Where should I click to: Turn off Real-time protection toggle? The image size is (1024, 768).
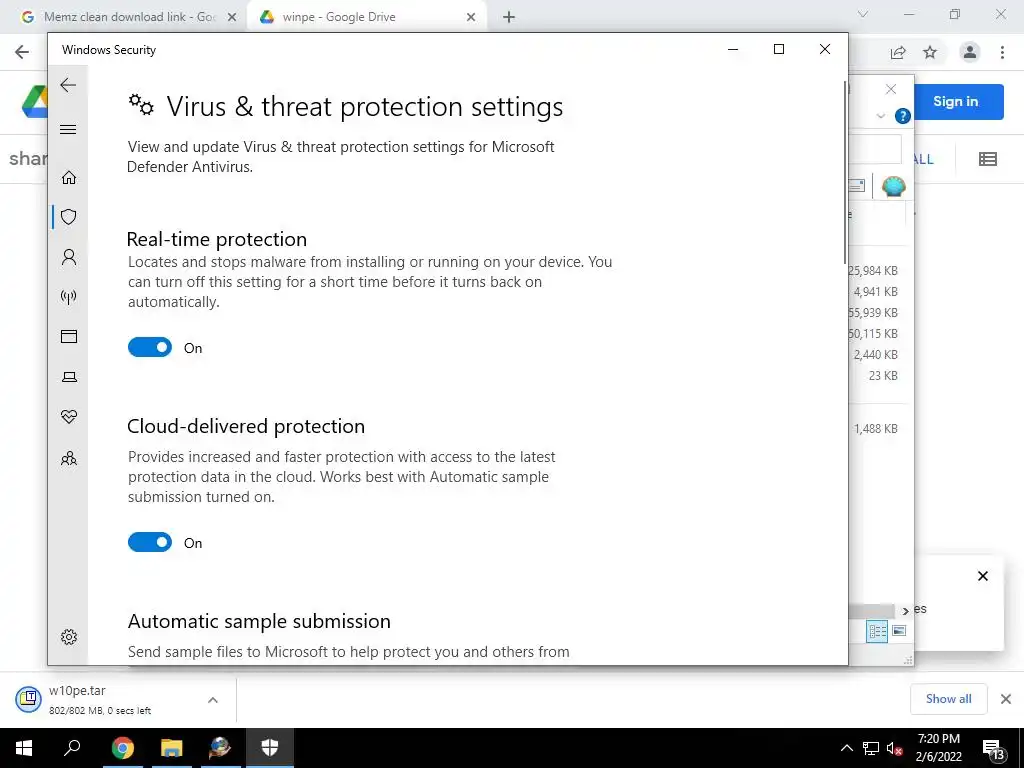click(150, 347)
